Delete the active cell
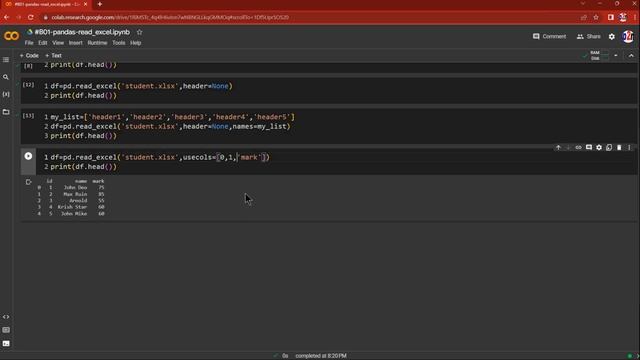The height and width of the screenshot is (360, 640). (619, 147)
